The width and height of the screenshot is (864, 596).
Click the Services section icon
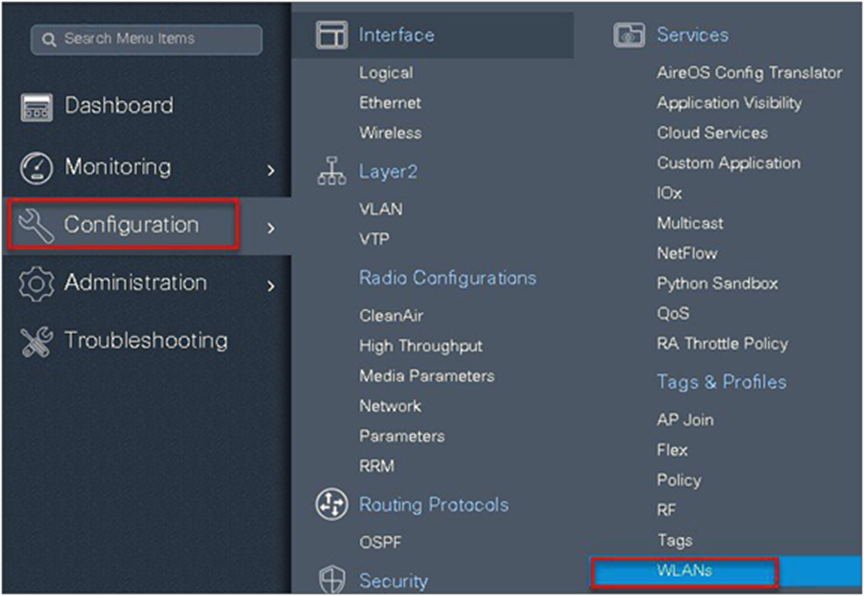point(628,35)
